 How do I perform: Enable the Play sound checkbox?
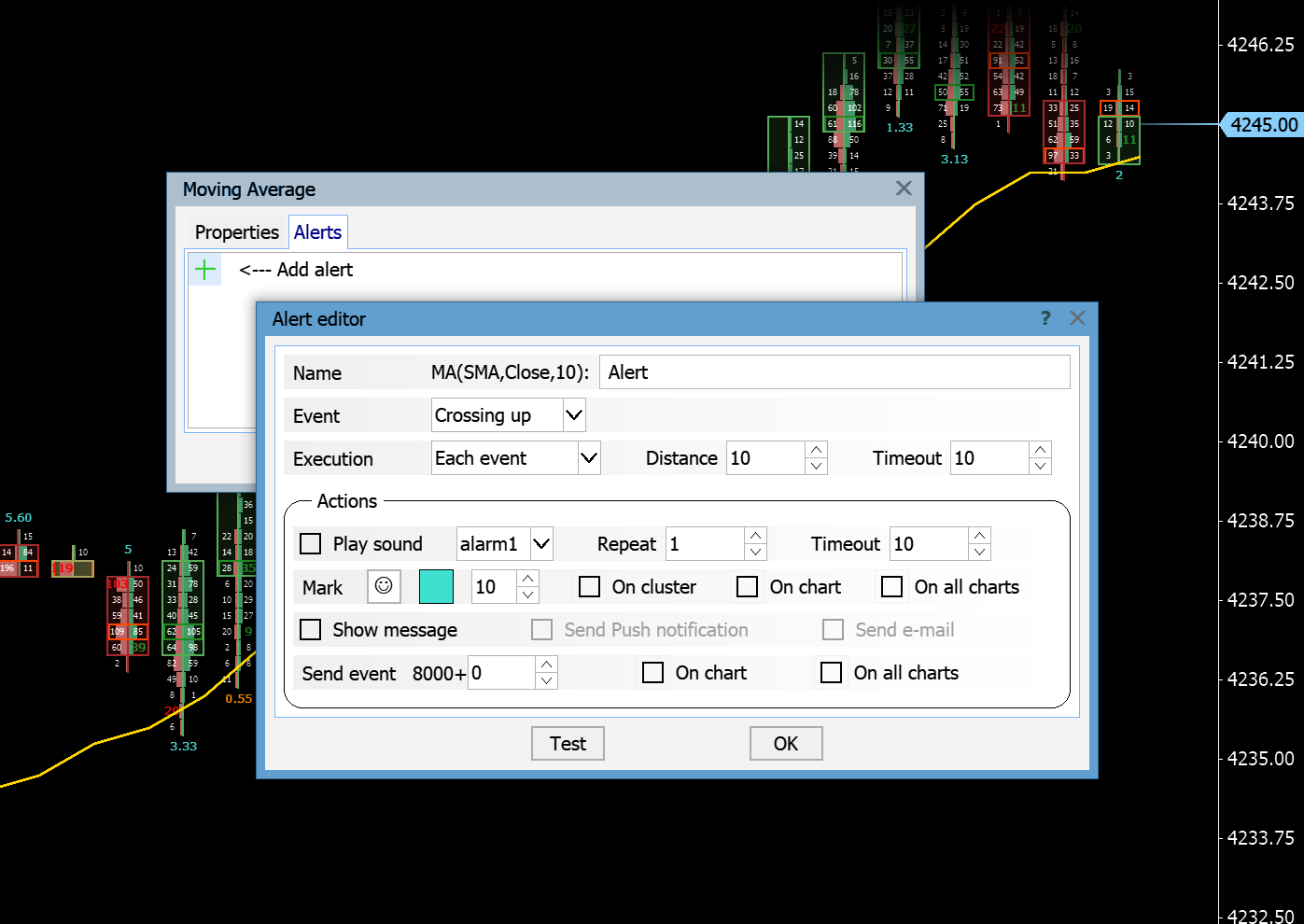tap(311, 544)
